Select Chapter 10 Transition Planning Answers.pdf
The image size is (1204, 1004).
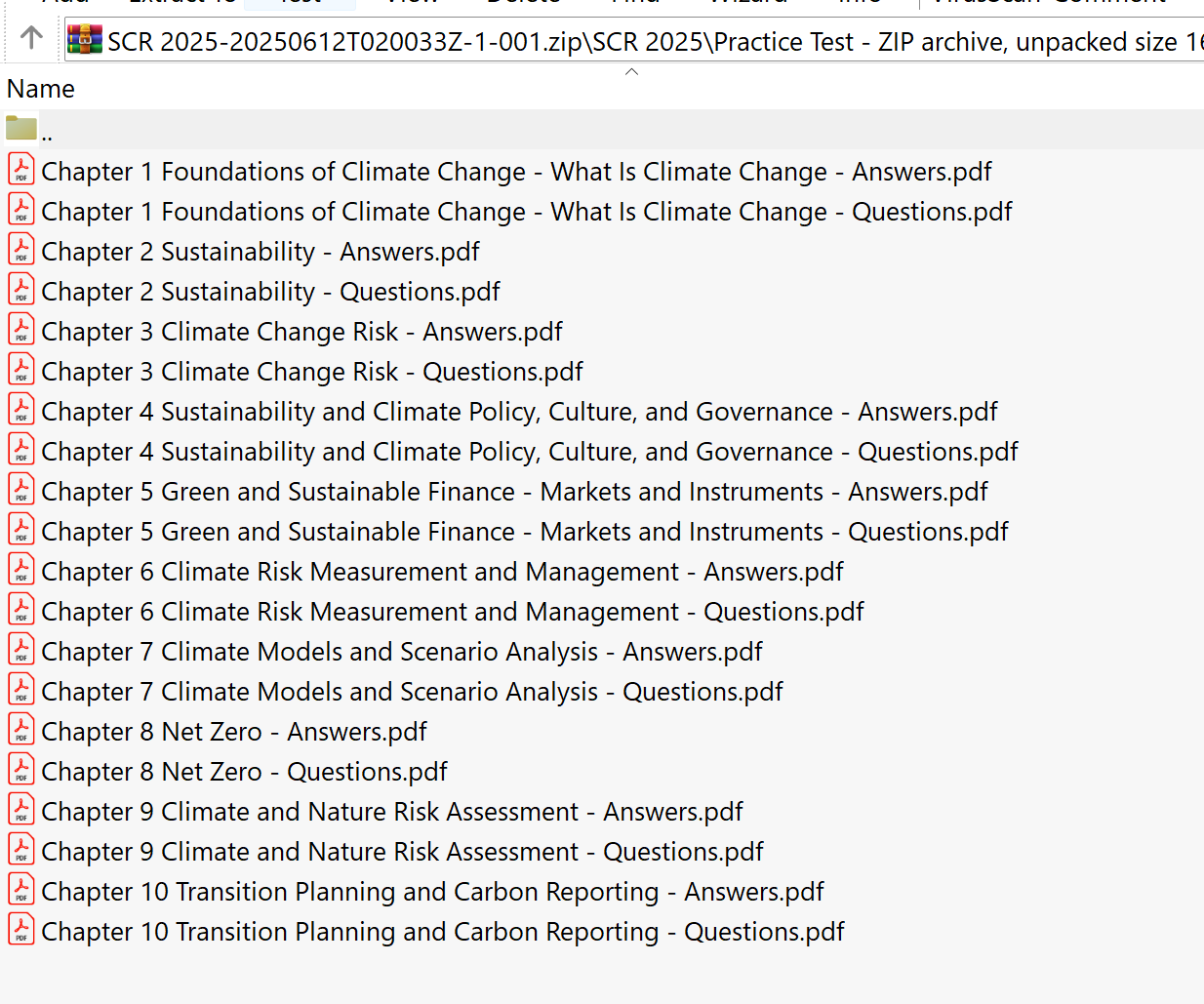tap(432, 892)
